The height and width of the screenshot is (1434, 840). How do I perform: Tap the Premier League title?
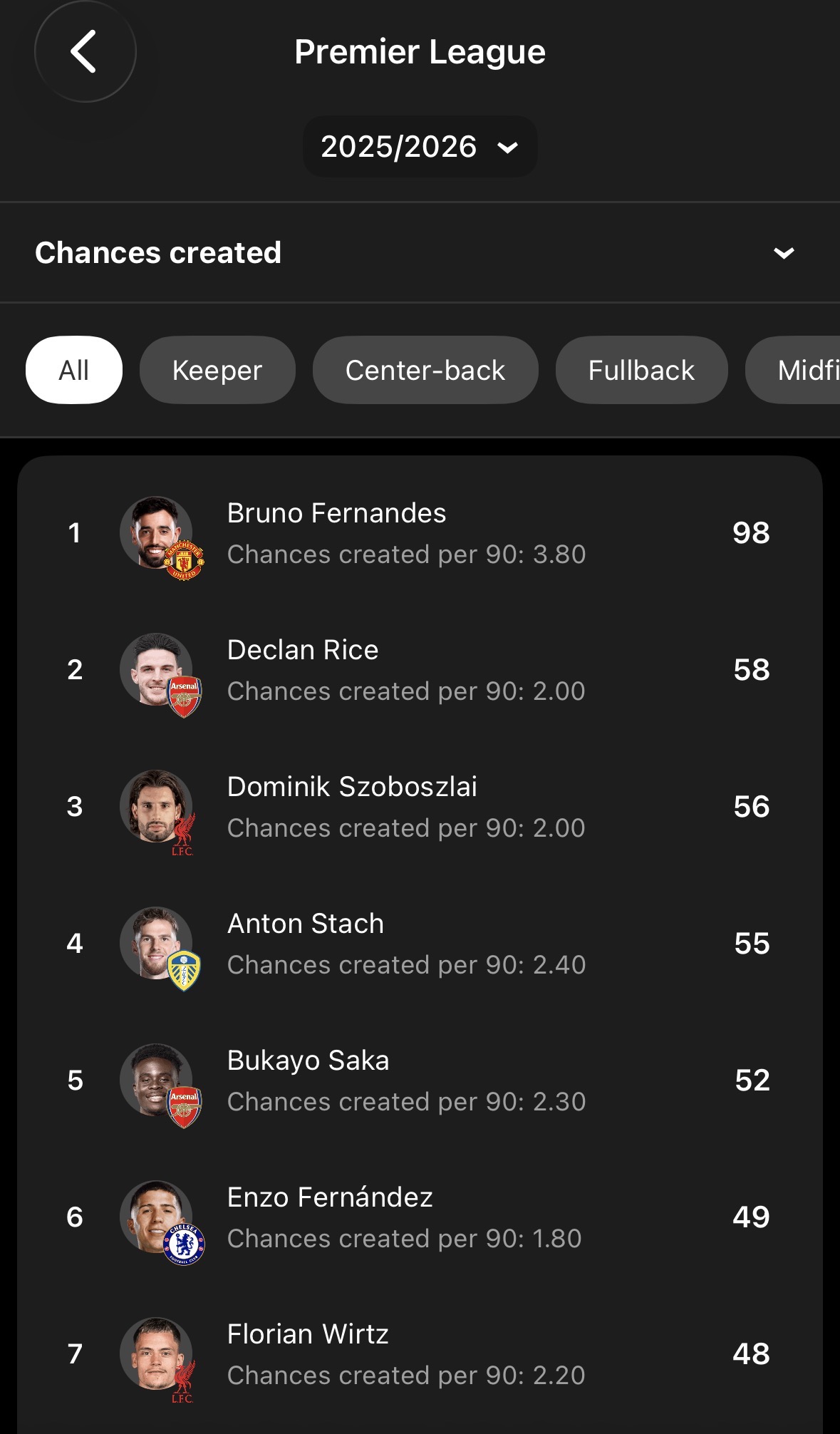[420, 52]
